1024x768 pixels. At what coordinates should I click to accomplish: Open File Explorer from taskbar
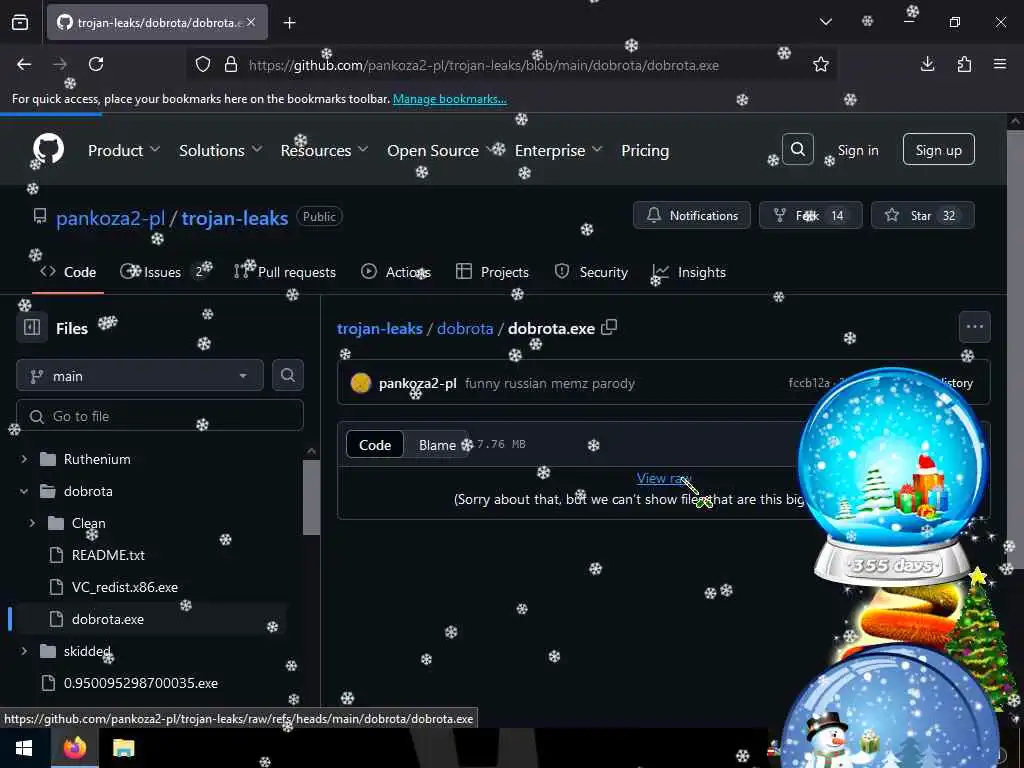coord(123,748)
